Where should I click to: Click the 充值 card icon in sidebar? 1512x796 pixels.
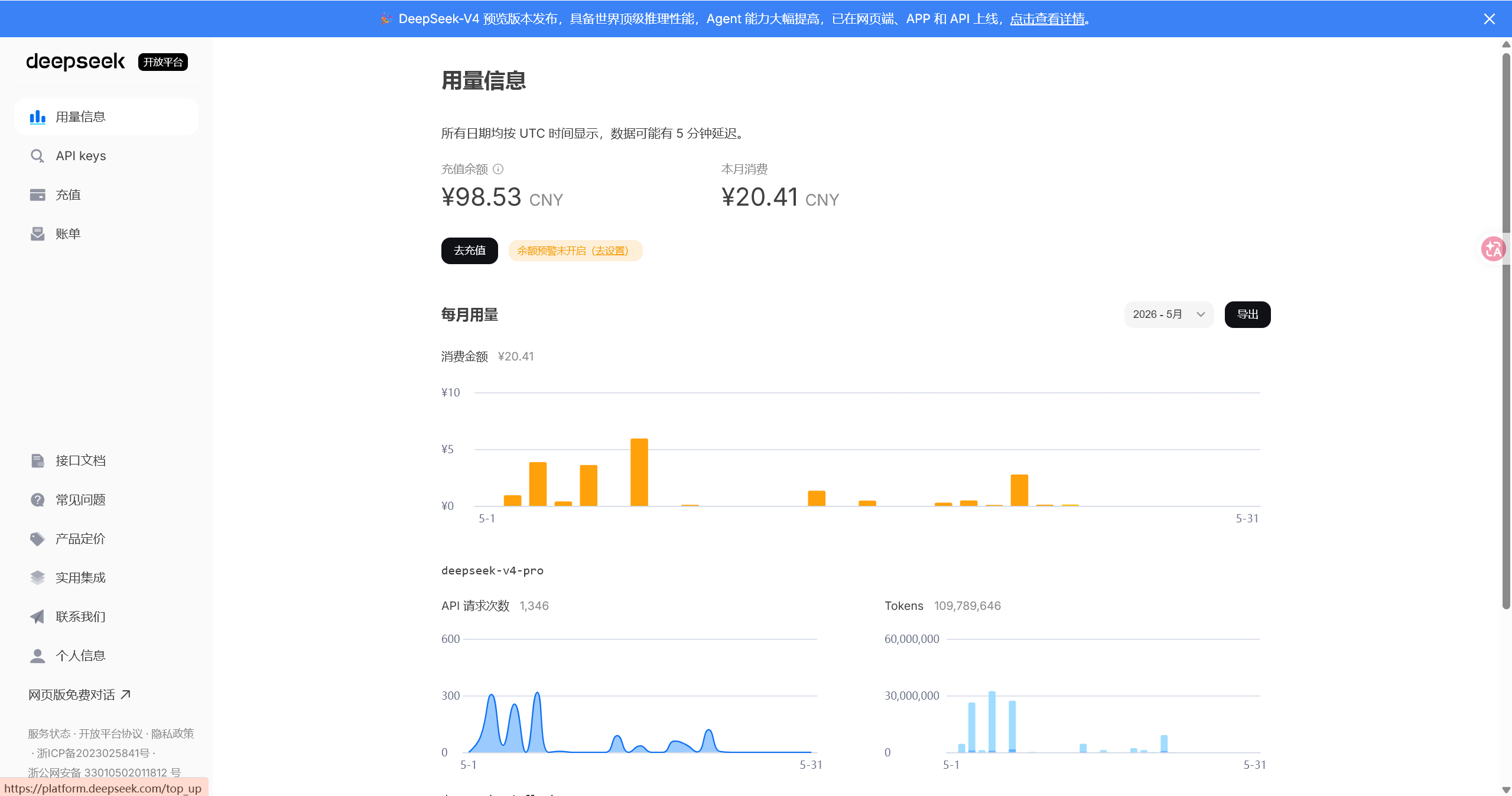pos(37,195)
